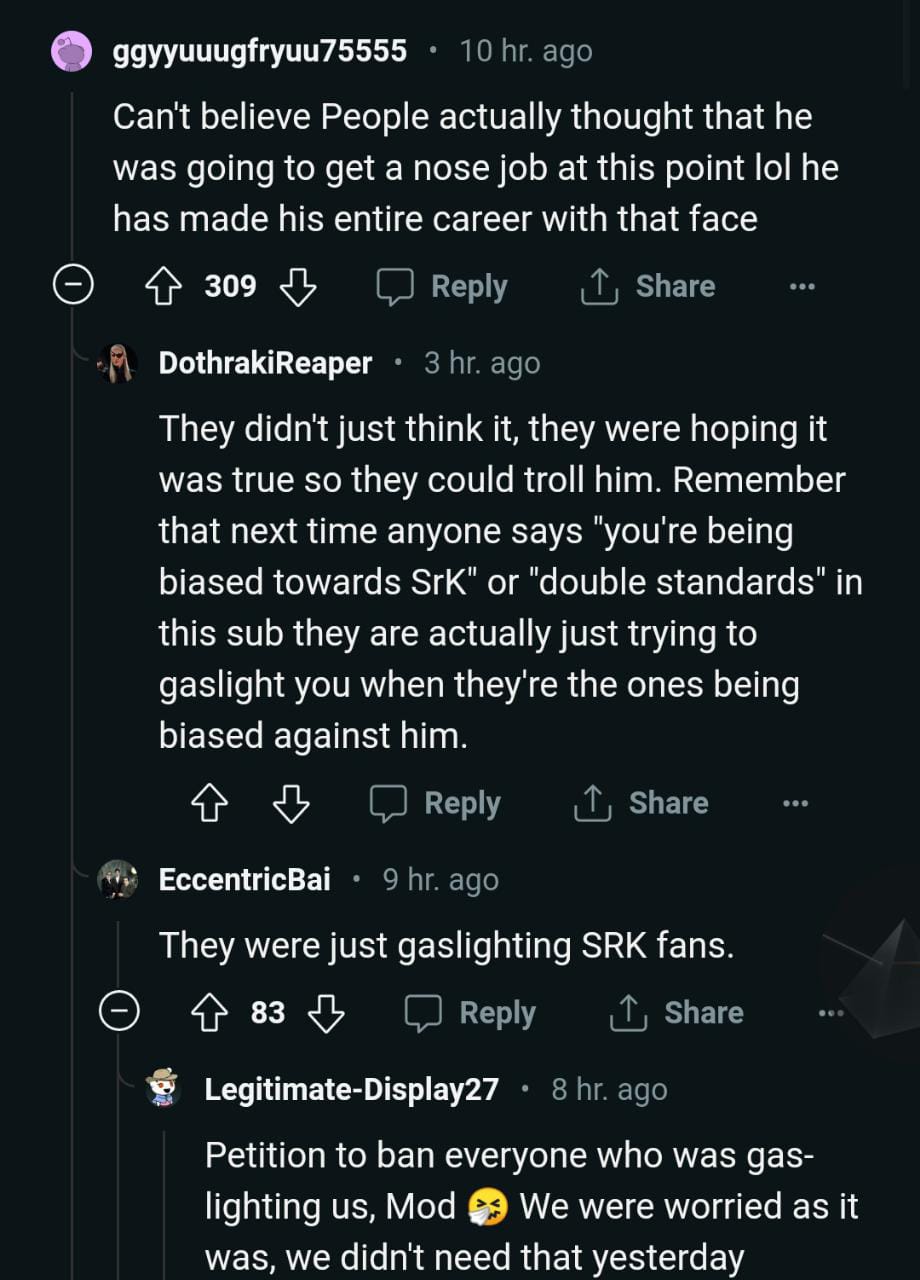Collapse EccentricBai's comment thread
This screenshot has height=1280, width=920.
pyautogui.click(x=118, y=1014)
